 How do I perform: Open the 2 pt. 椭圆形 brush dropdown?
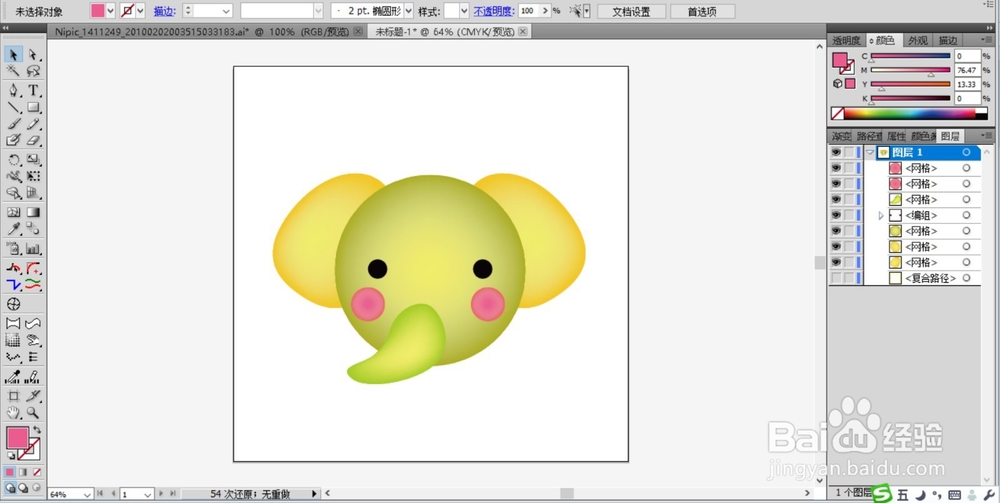click(x=409, y=11)
